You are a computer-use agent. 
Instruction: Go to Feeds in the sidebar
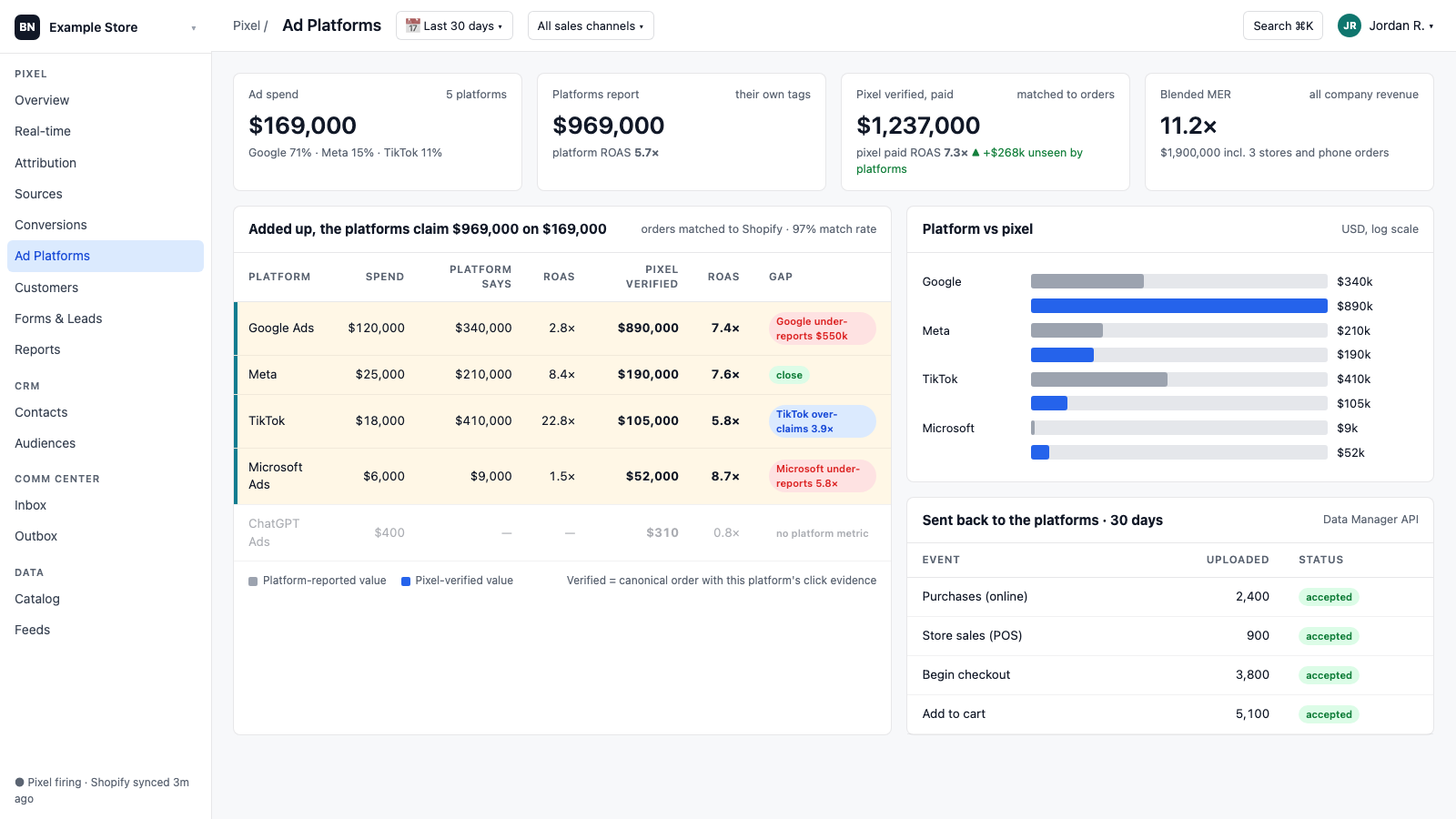coord(106,630)
